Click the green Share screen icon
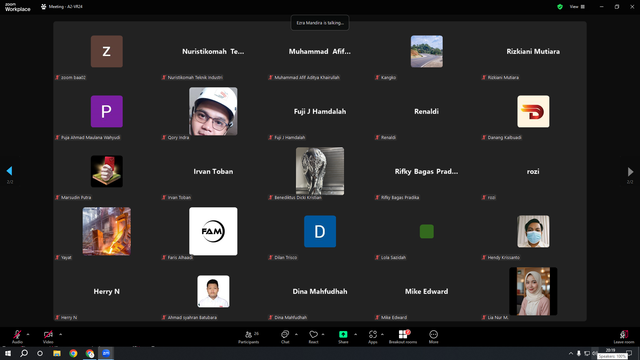Image resolution: width=640 pixels, height=360 pixels. click(343, 334)
